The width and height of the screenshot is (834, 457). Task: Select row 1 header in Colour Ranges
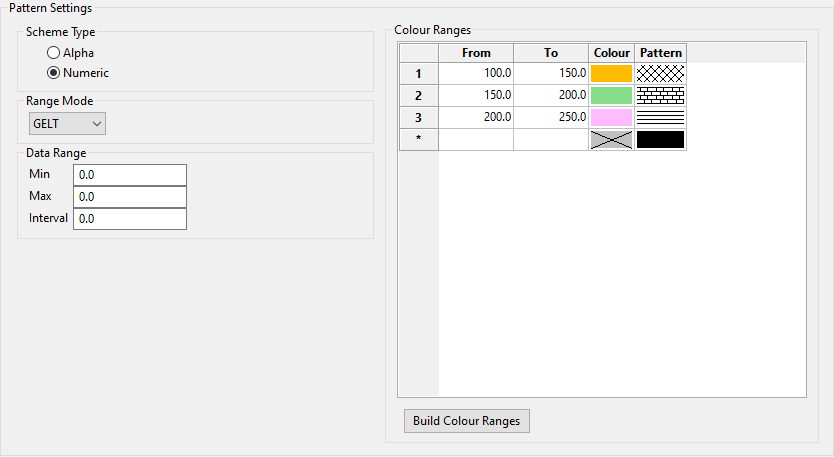(x=418, y=73)
